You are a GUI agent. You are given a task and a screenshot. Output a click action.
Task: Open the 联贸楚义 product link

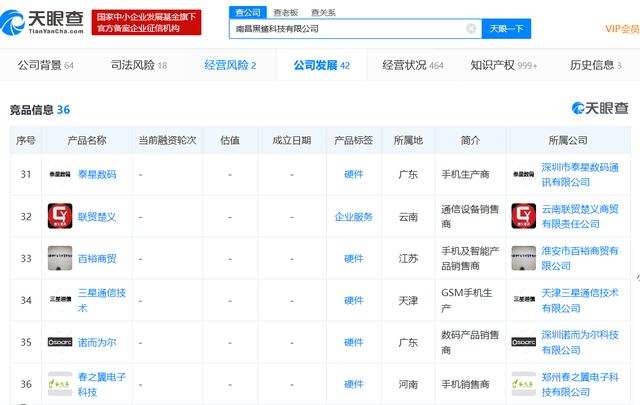click(97, 216)
